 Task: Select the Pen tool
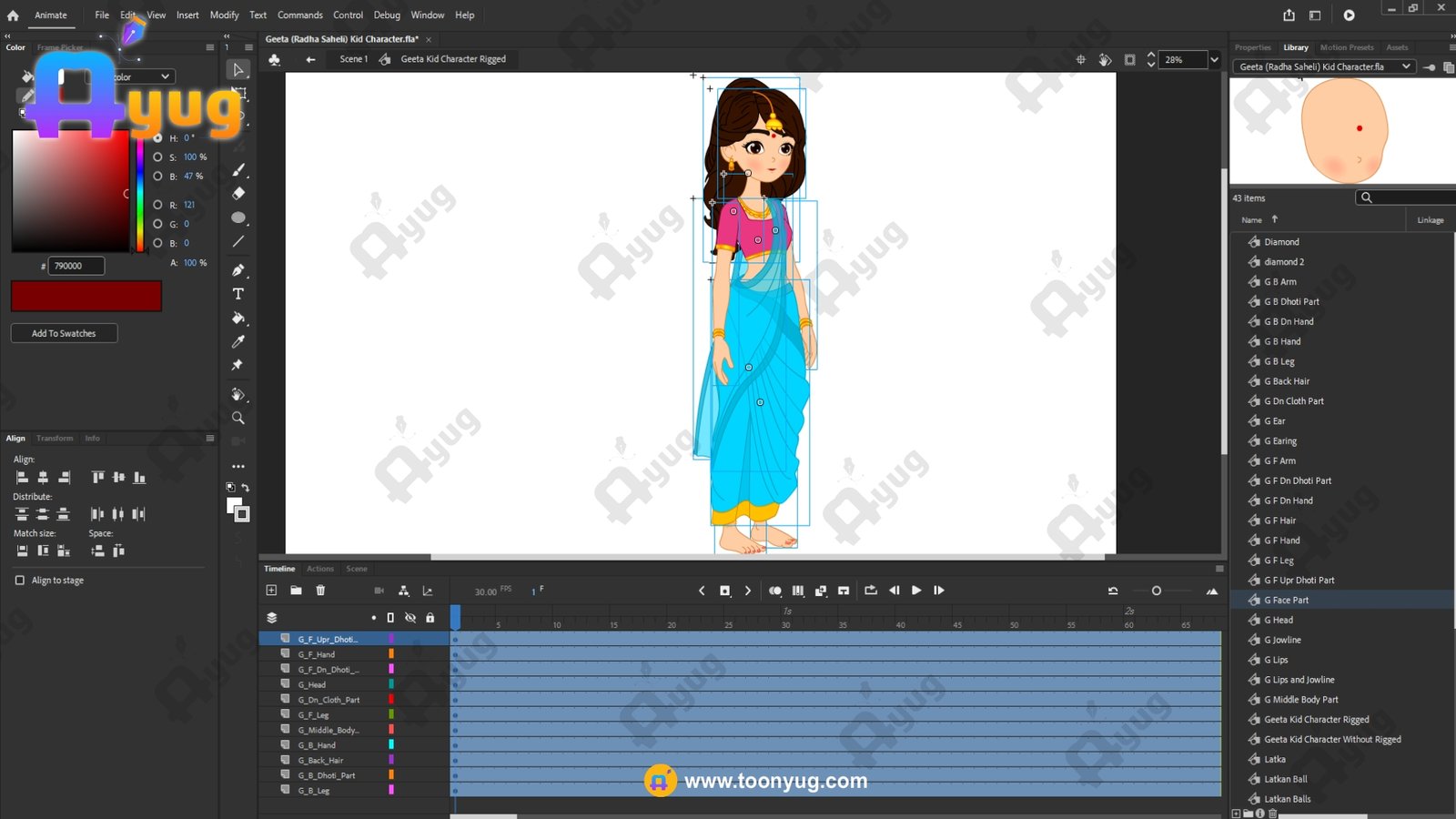click(238, 270)
